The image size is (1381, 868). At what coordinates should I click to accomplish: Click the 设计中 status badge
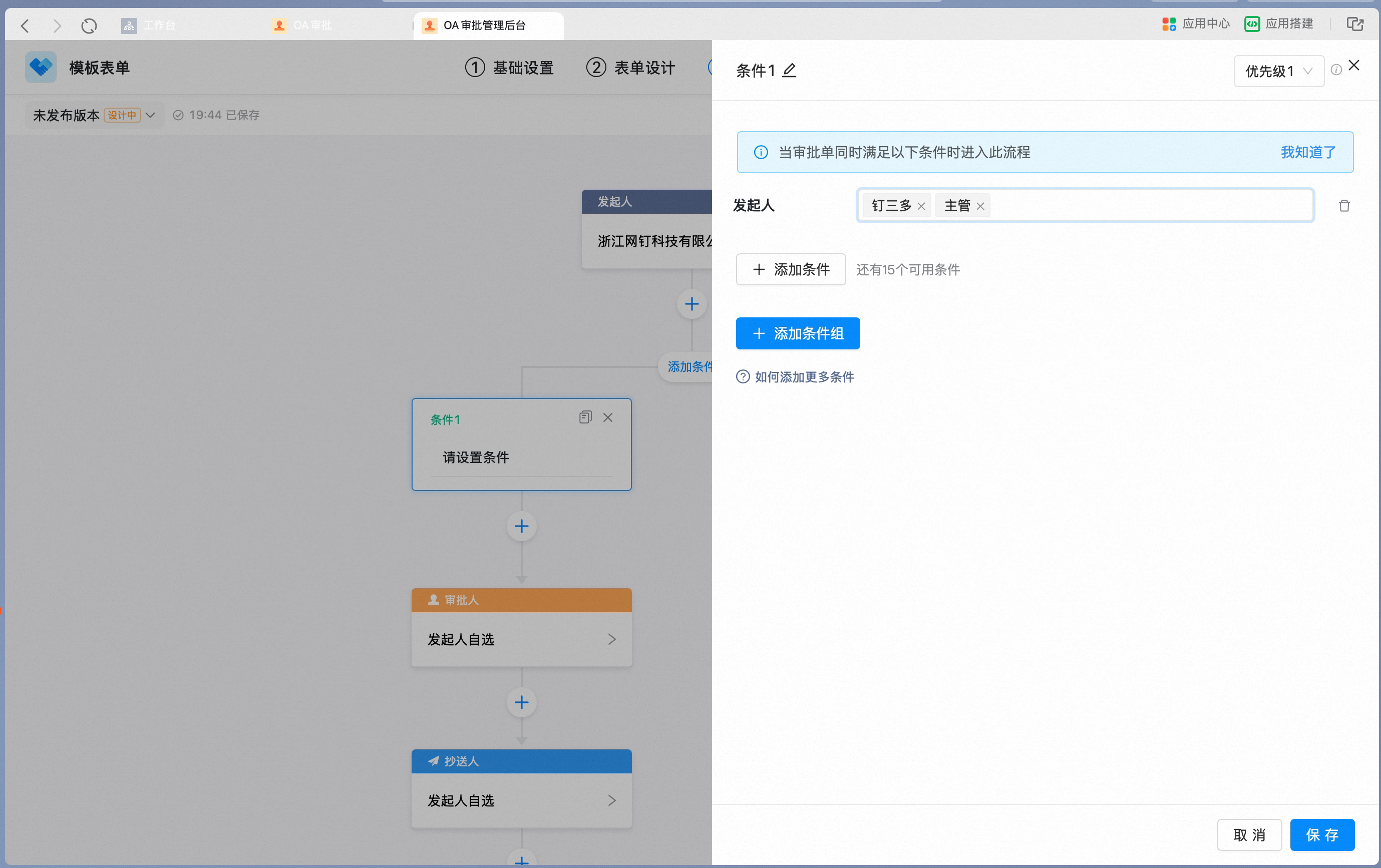[122, 115]
